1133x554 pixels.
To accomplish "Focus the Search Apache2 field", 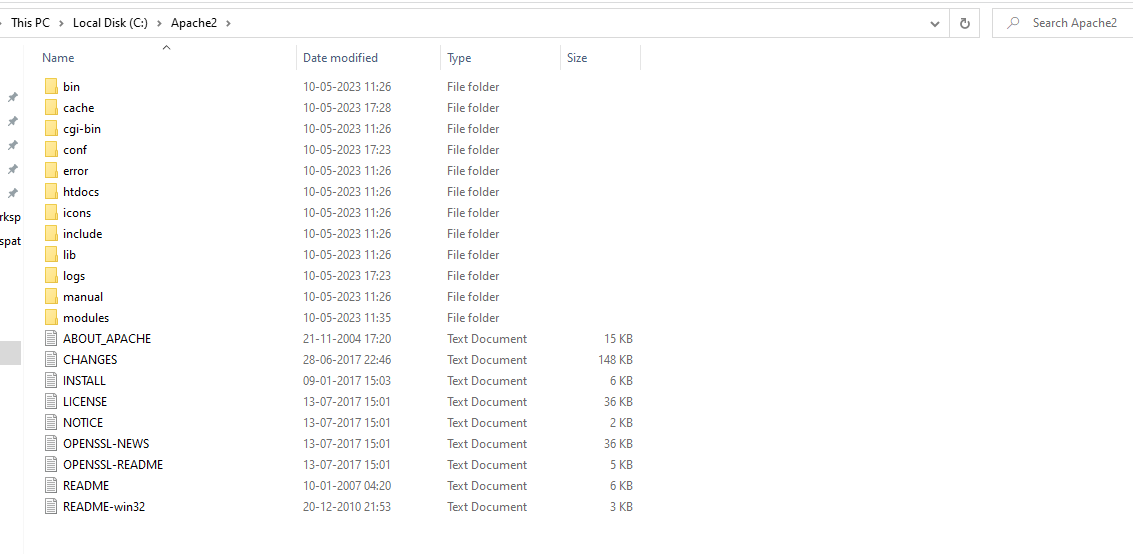I will [x=1074, y=23].
